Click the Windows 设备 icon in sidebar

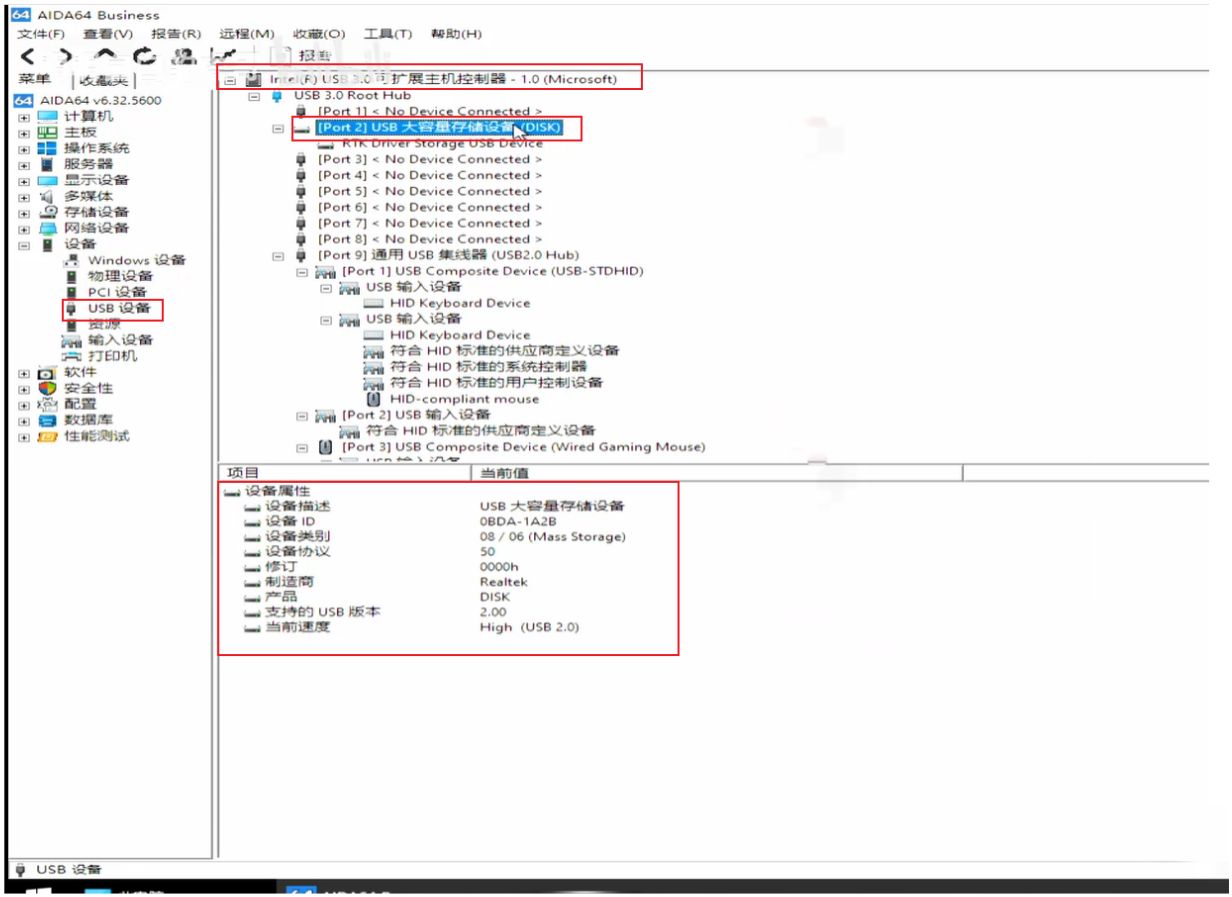point(71,260)
